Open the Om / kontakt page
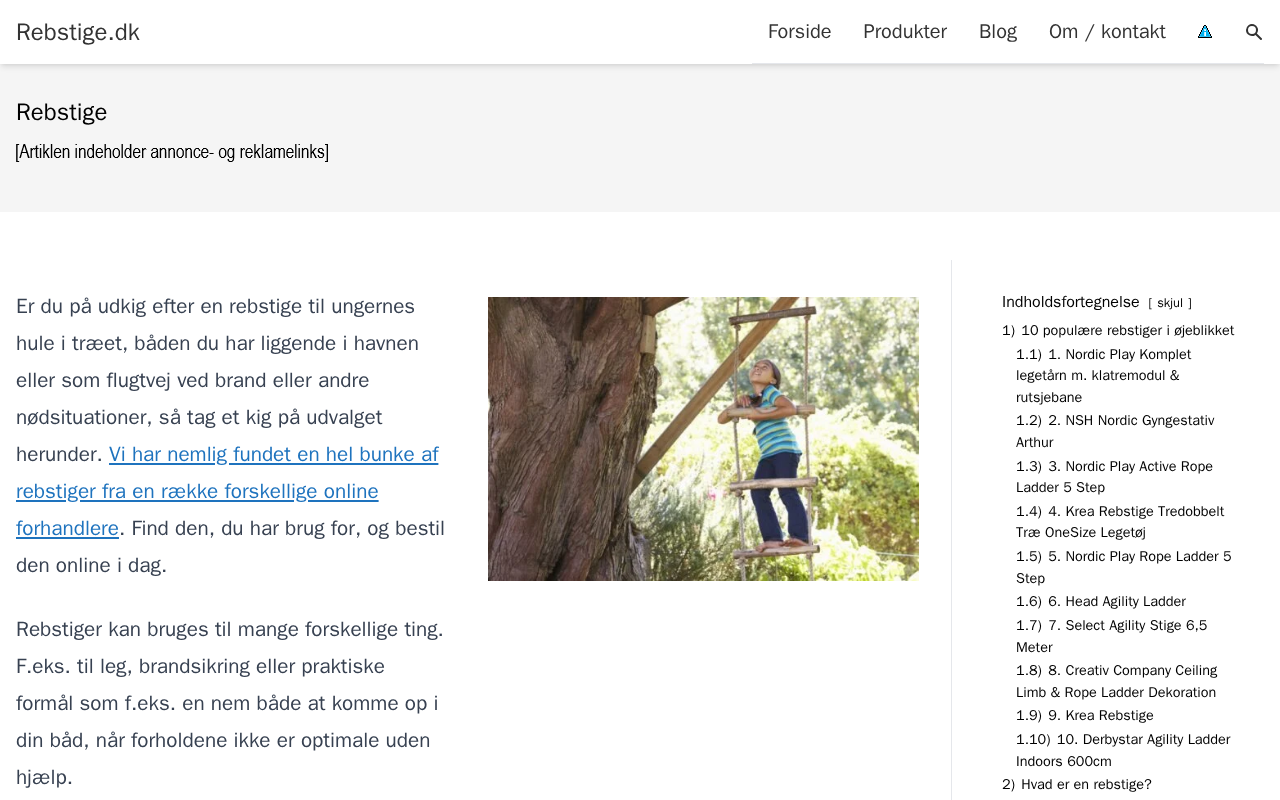1280x800 pixels. tap(1107, 32)
